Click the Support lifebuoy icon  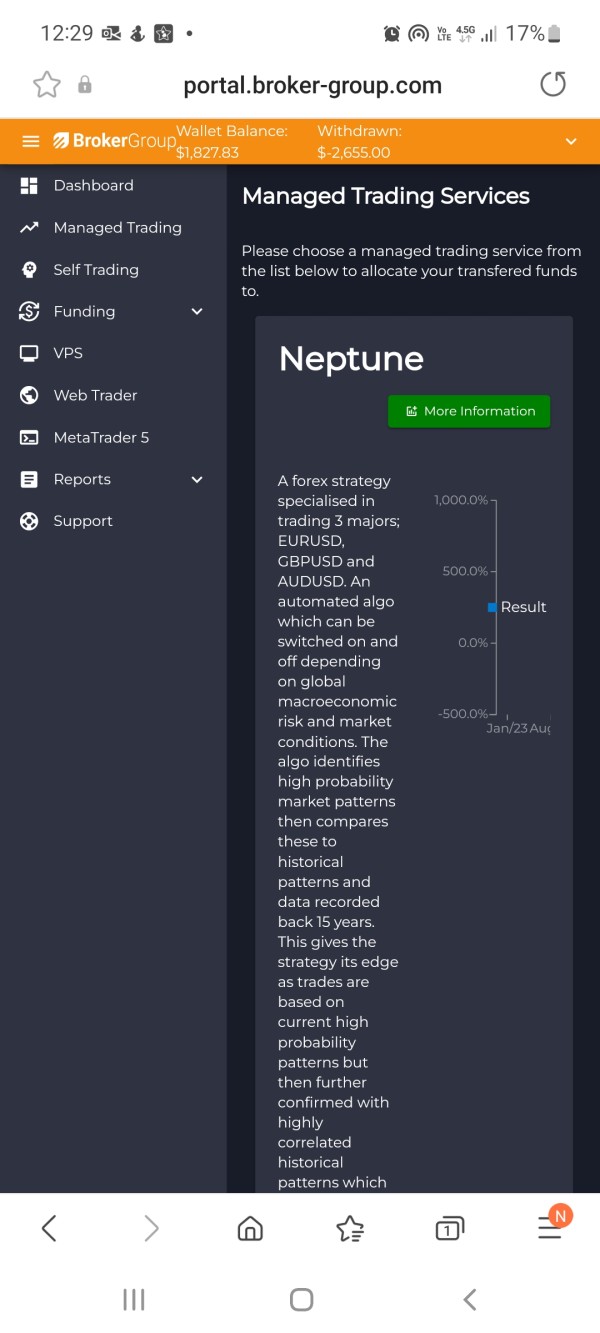29,521
